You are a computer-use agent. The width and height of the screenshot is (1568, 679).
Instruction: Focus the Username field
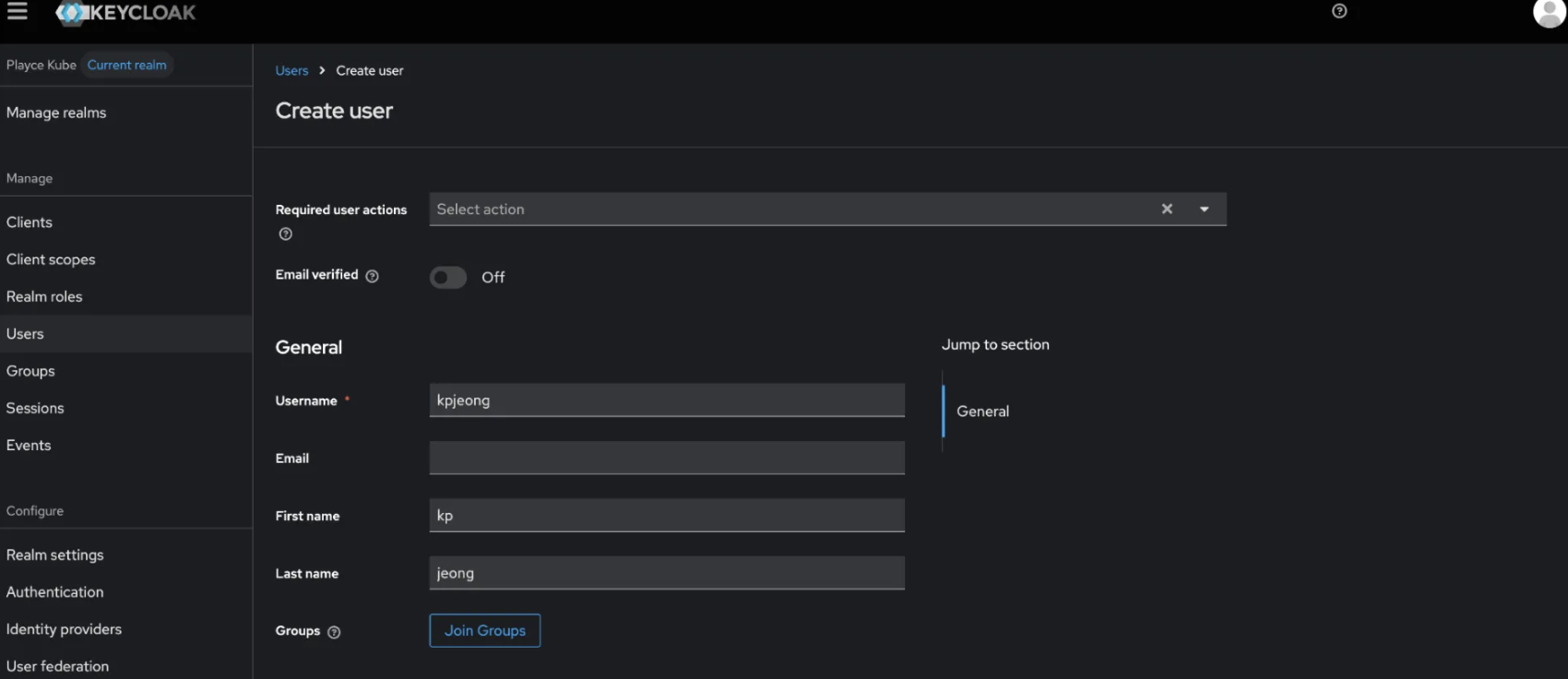(x=667, y=400)
